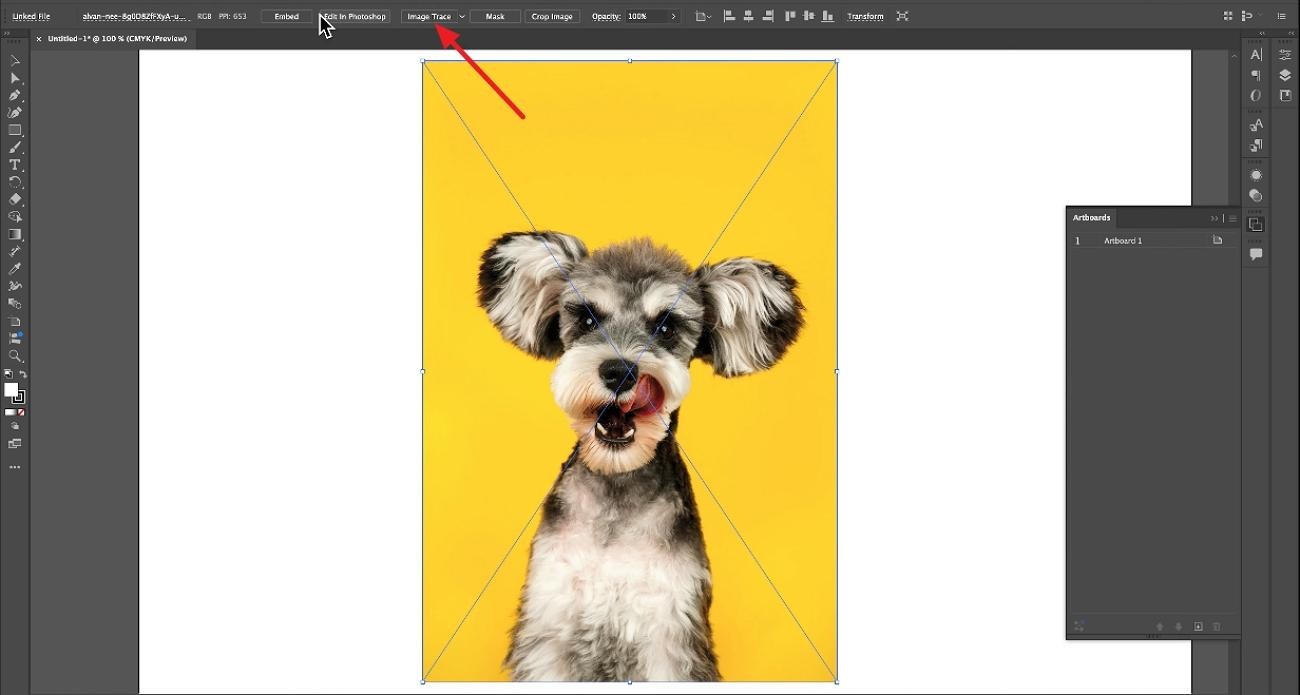Select the Curvature tool
The image size is (1300, 695).
[14, 113]
